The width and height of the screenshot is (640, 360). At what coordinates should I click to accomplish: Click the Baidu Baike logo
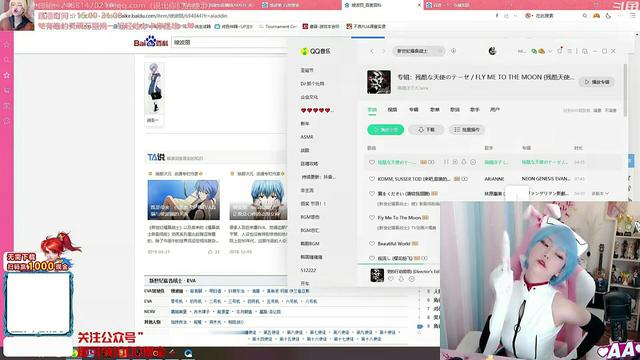coord(151,42)
